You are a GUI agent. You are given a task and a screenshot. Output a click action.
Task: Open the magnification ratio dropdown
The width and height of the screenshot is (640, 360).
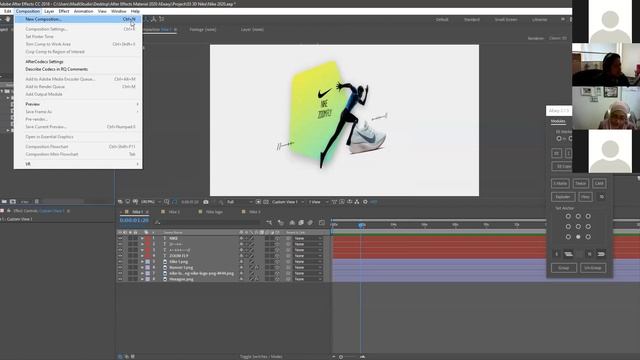point(151,202)
